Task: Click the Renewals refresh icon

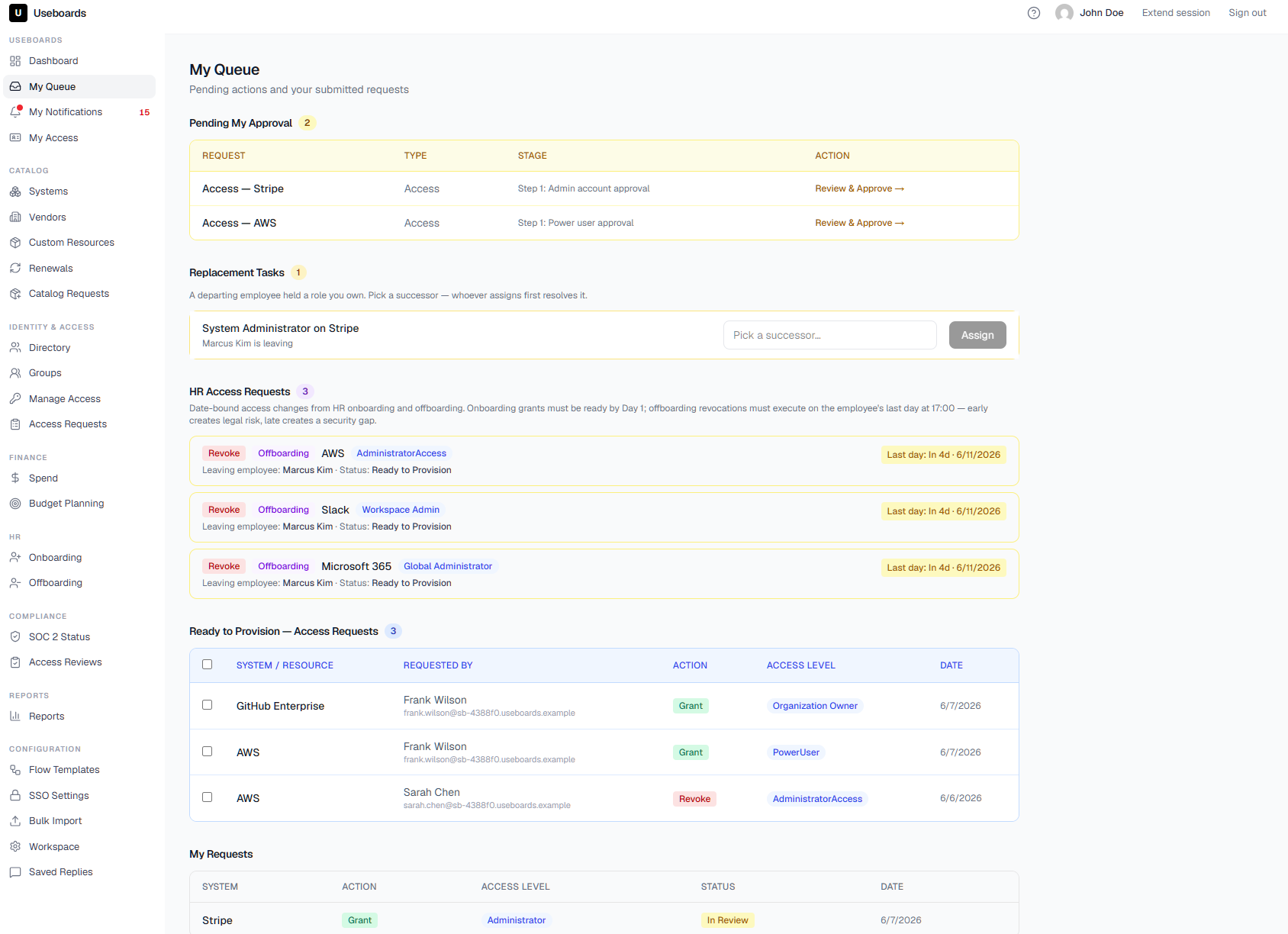Action: tap(15, 269)
